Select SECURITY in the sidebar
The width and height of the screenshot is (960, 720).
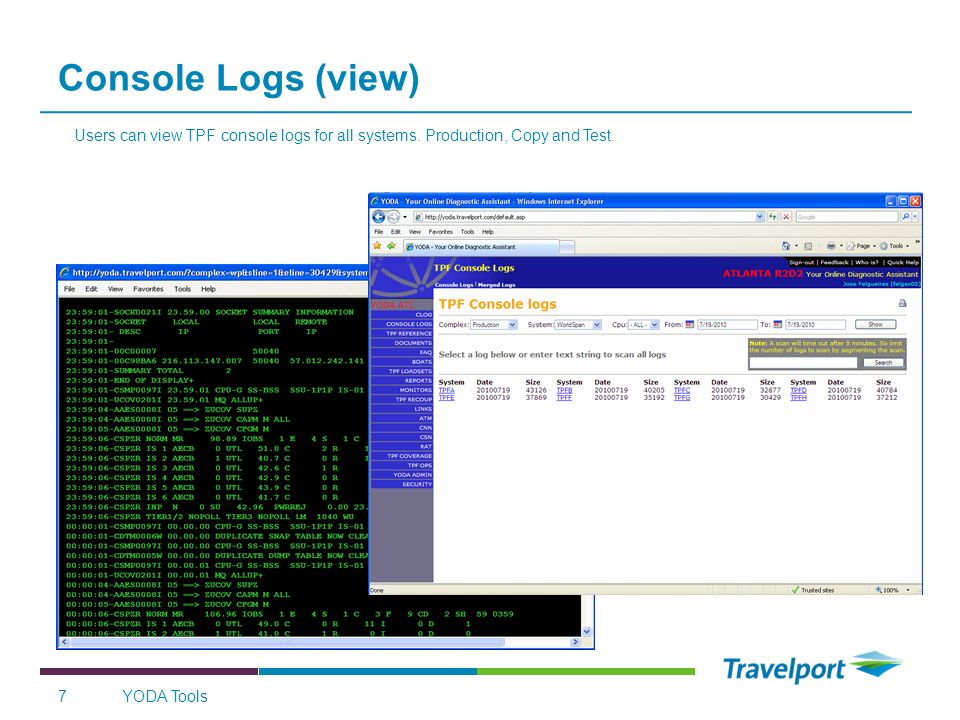pyautogui.click(x=402, y=484)
